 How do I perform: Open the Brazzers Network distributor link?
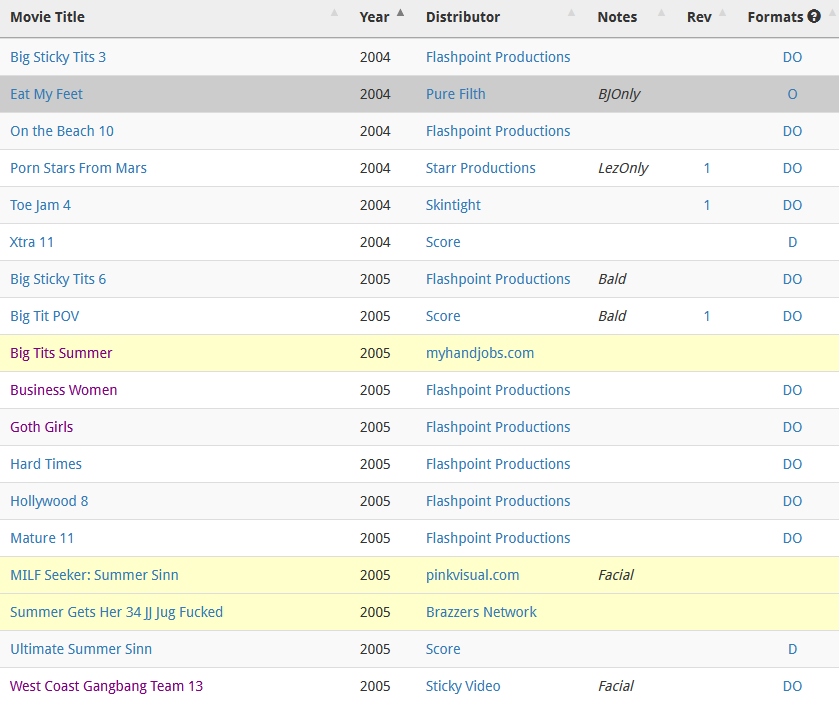(x=481, y=612)
